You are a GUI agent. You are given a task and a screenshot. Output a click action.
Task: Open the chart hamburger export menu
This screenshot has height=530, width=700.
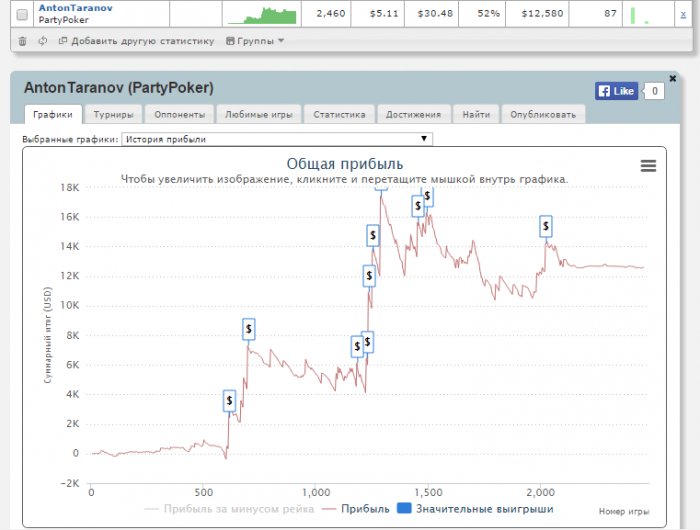tap(648, 166)
